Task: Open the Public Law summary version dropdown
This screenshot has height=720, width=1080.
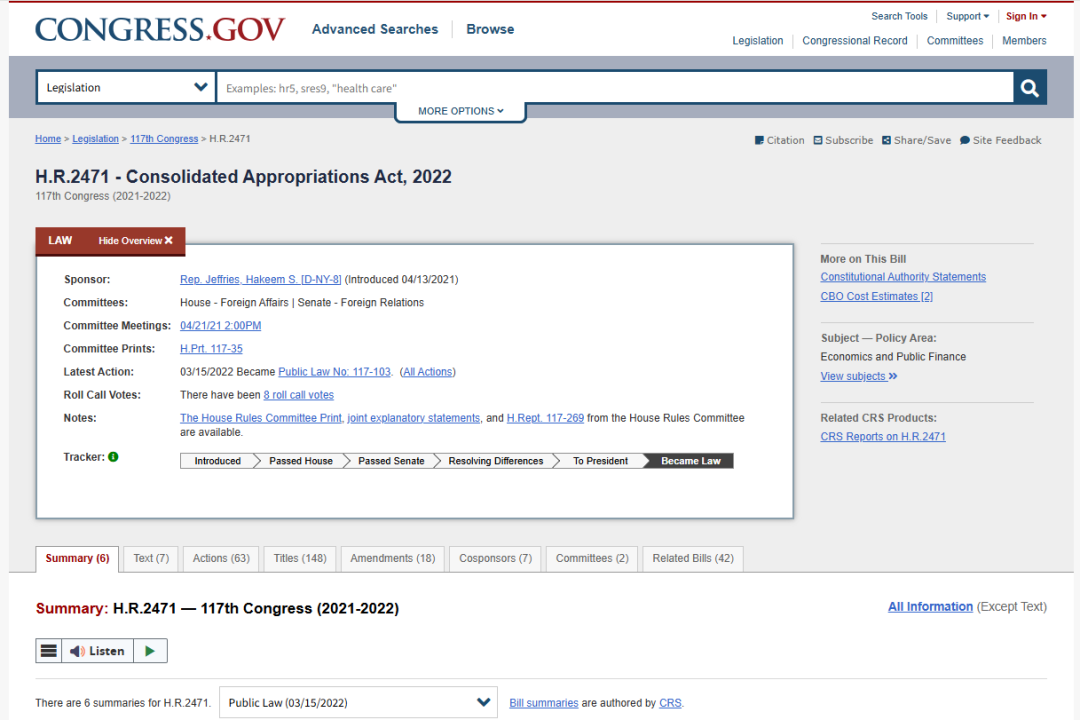Action: click(358, 703)
